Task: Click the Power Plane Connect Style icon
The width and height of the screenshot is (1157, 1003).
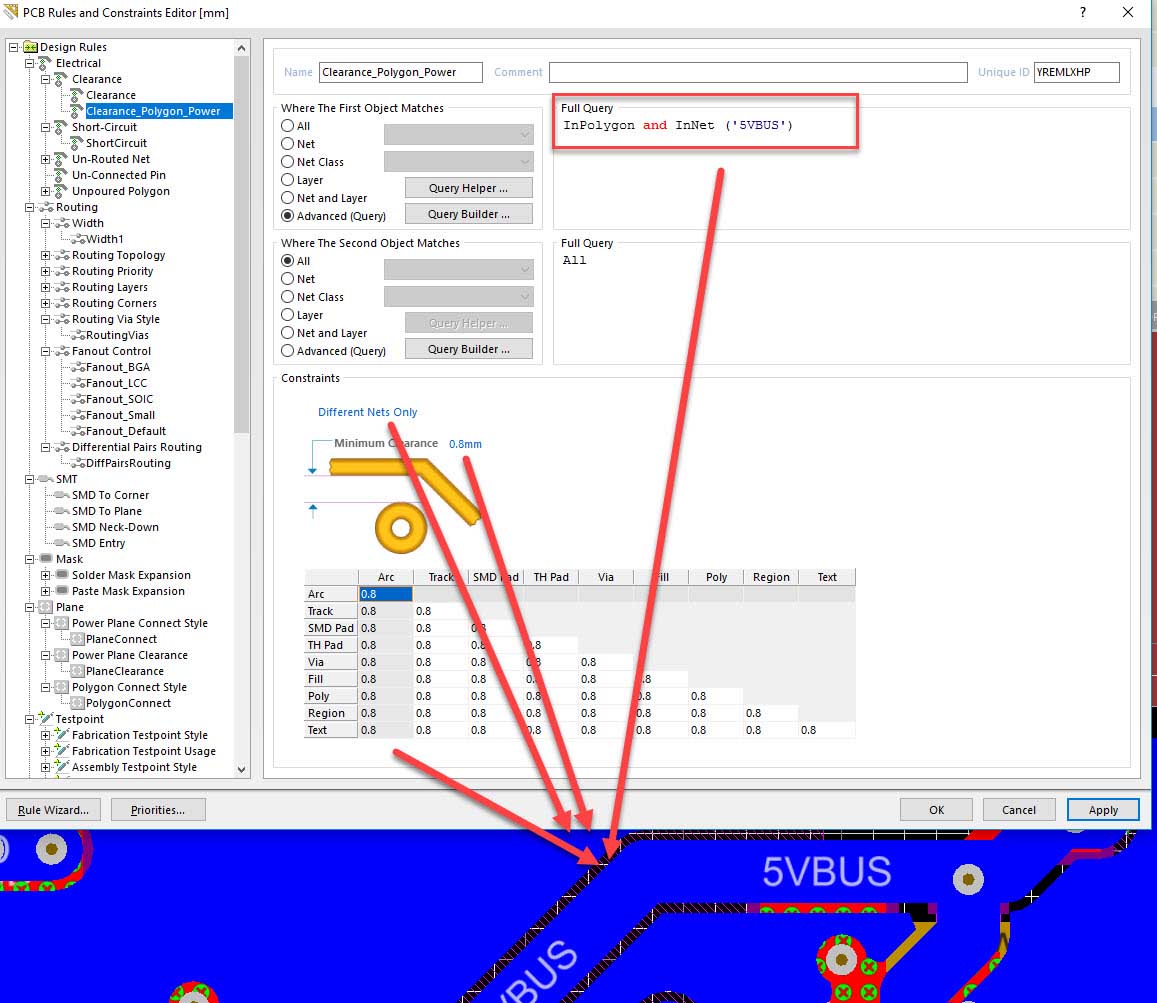Action: (60, 623)
